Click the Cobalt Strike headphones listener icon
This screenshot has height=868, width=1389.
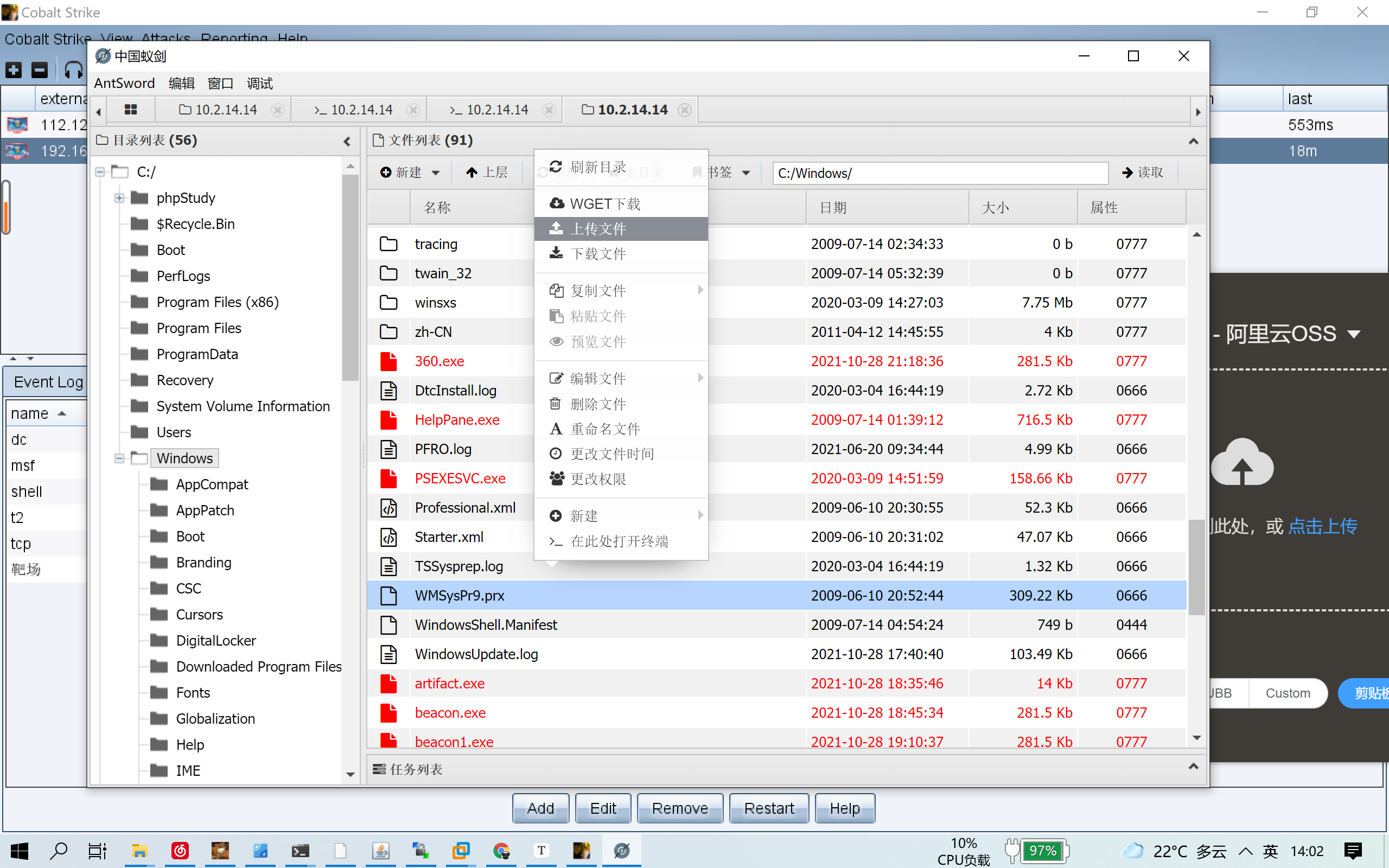74,69
